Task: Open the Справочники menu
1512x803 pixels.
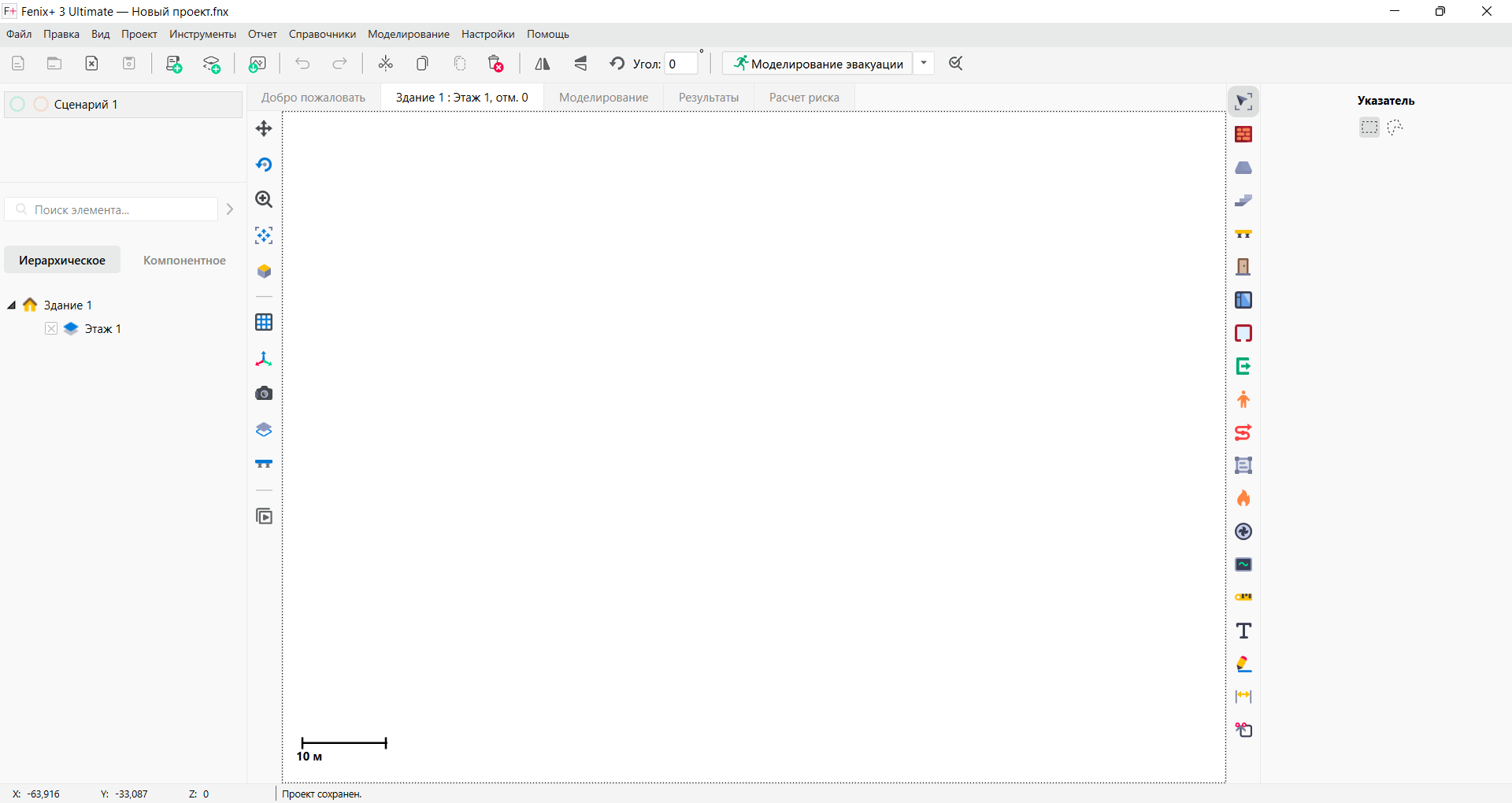Action: pos(322,35)
